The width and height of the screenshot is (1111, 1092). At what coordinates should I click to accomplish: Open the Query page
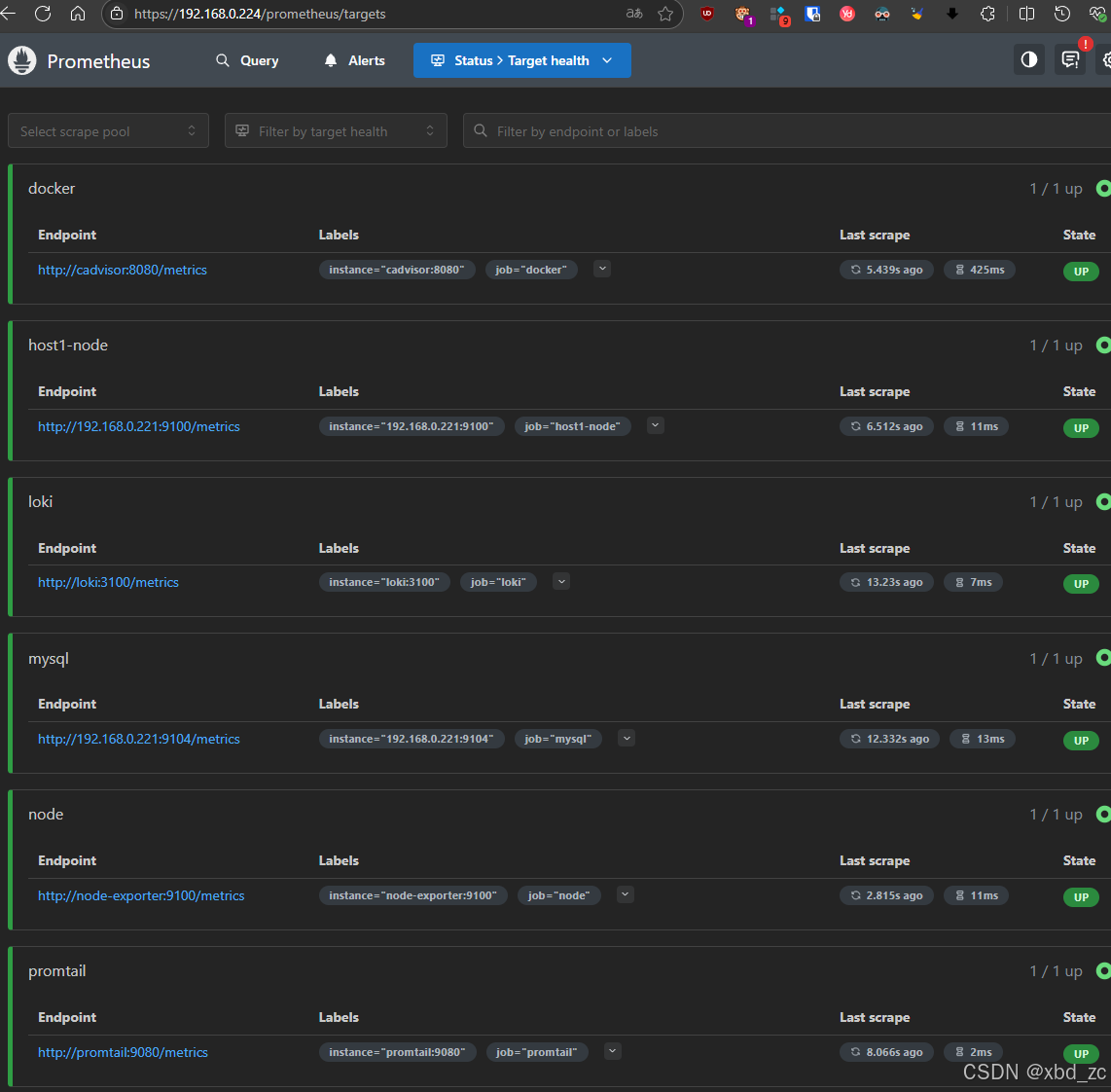pyautogui.click(x=247, y=61)
